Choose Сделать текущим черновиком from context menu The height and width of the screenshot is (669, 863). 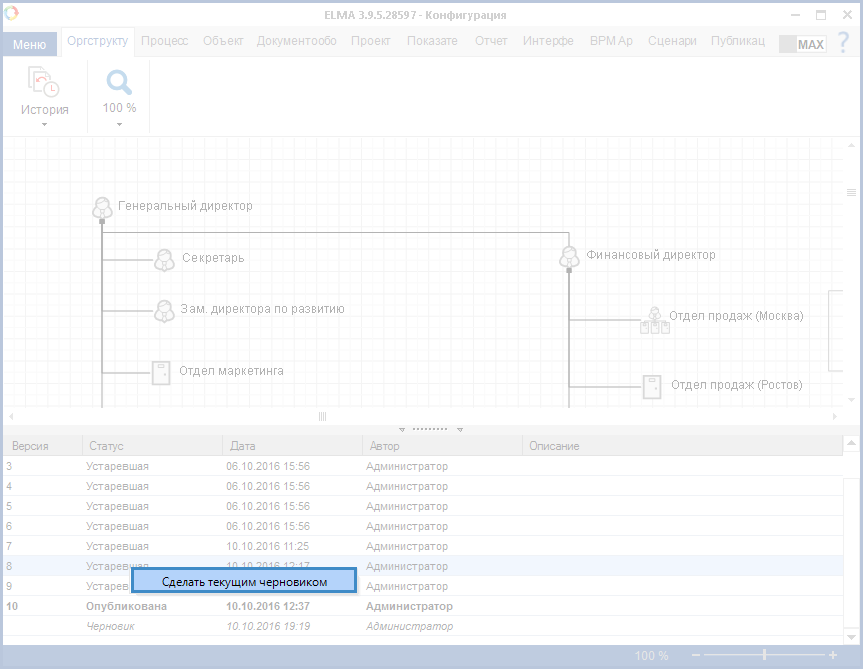coord(244,581)
